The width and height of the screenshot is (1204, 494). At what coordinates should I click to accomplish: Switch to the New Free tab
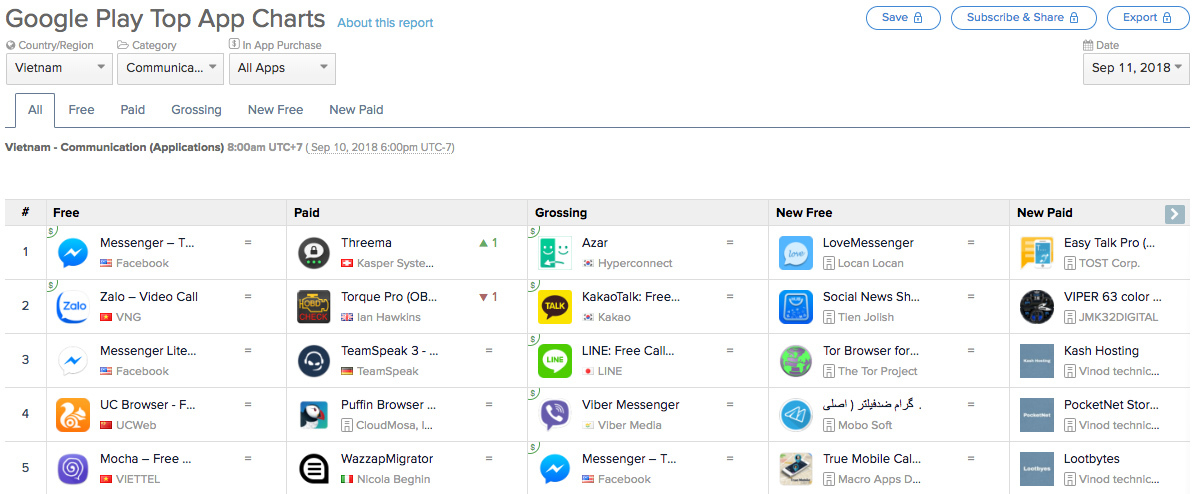coord(275,110)
